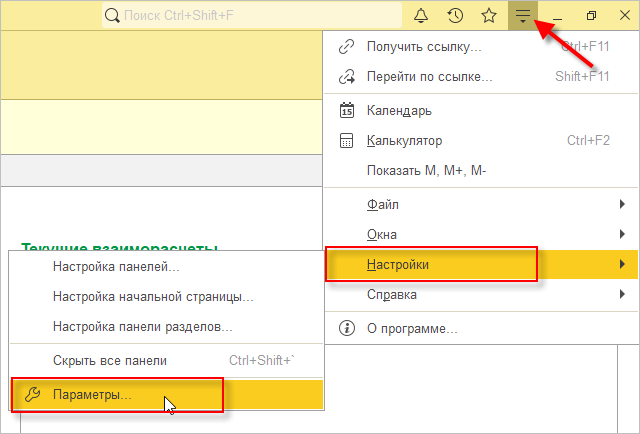Select Показать M, M+, M- entry
Viewport: 640px width, 434px height.
426,171
